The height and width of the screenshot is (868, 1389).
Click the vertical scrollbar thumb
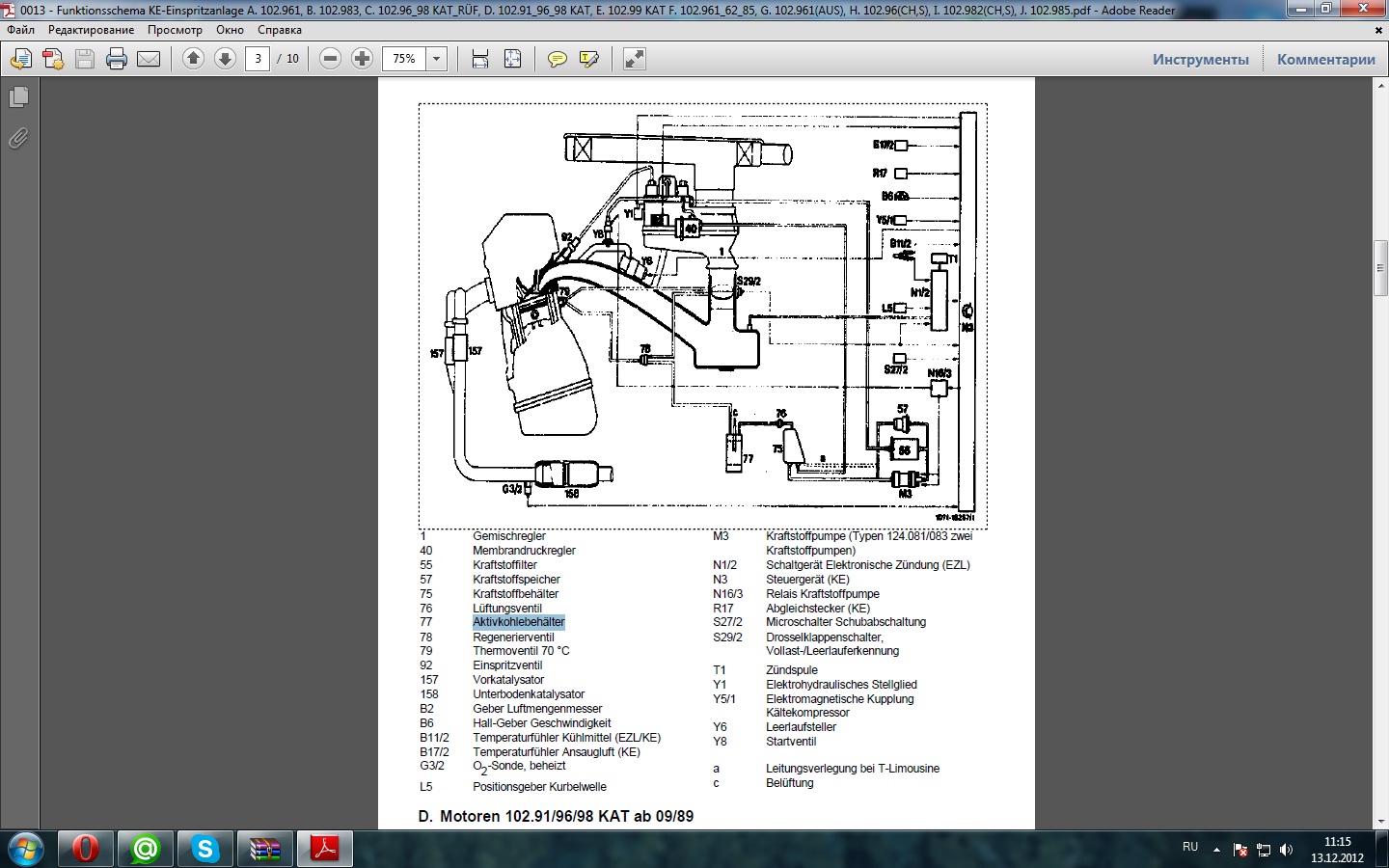[1380, 269]
